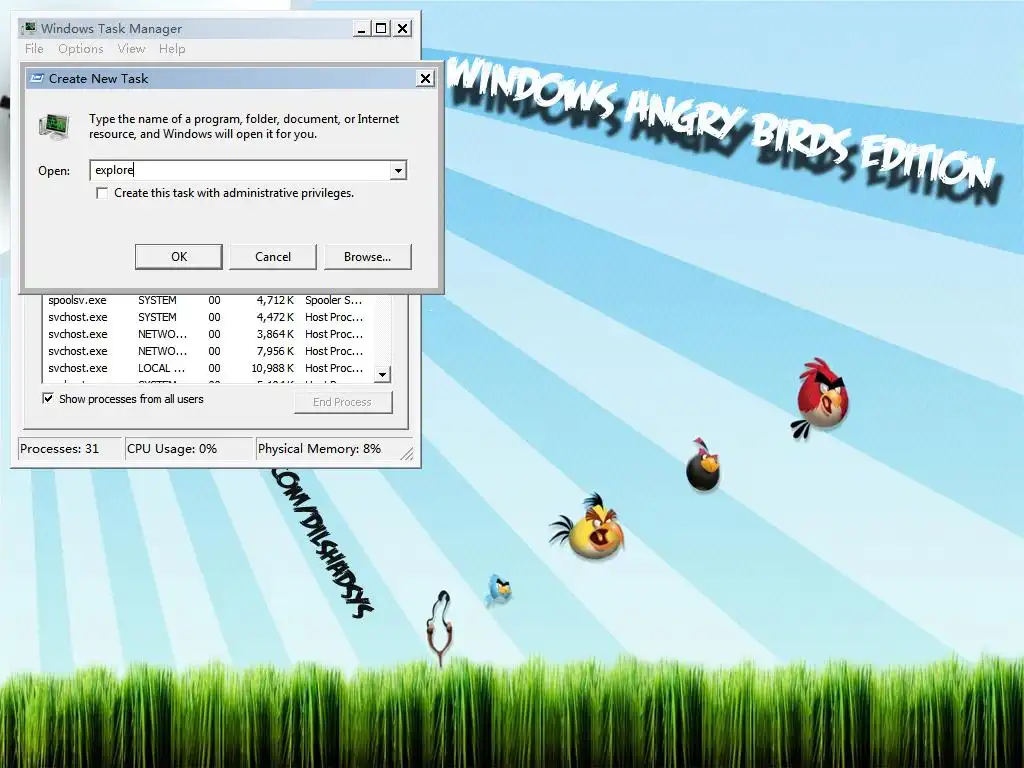Select the svchost.exe row using 7,956 K

[x=208, y=351]
